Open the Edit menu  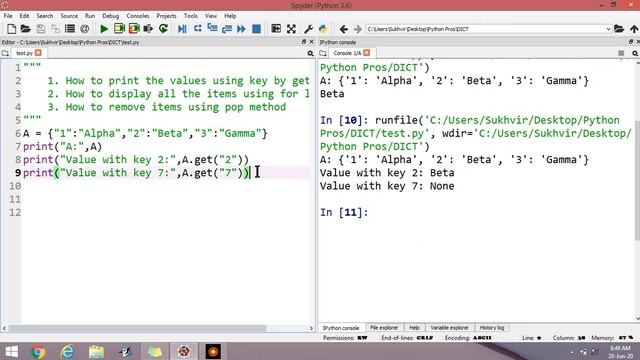tap(24, 16)
